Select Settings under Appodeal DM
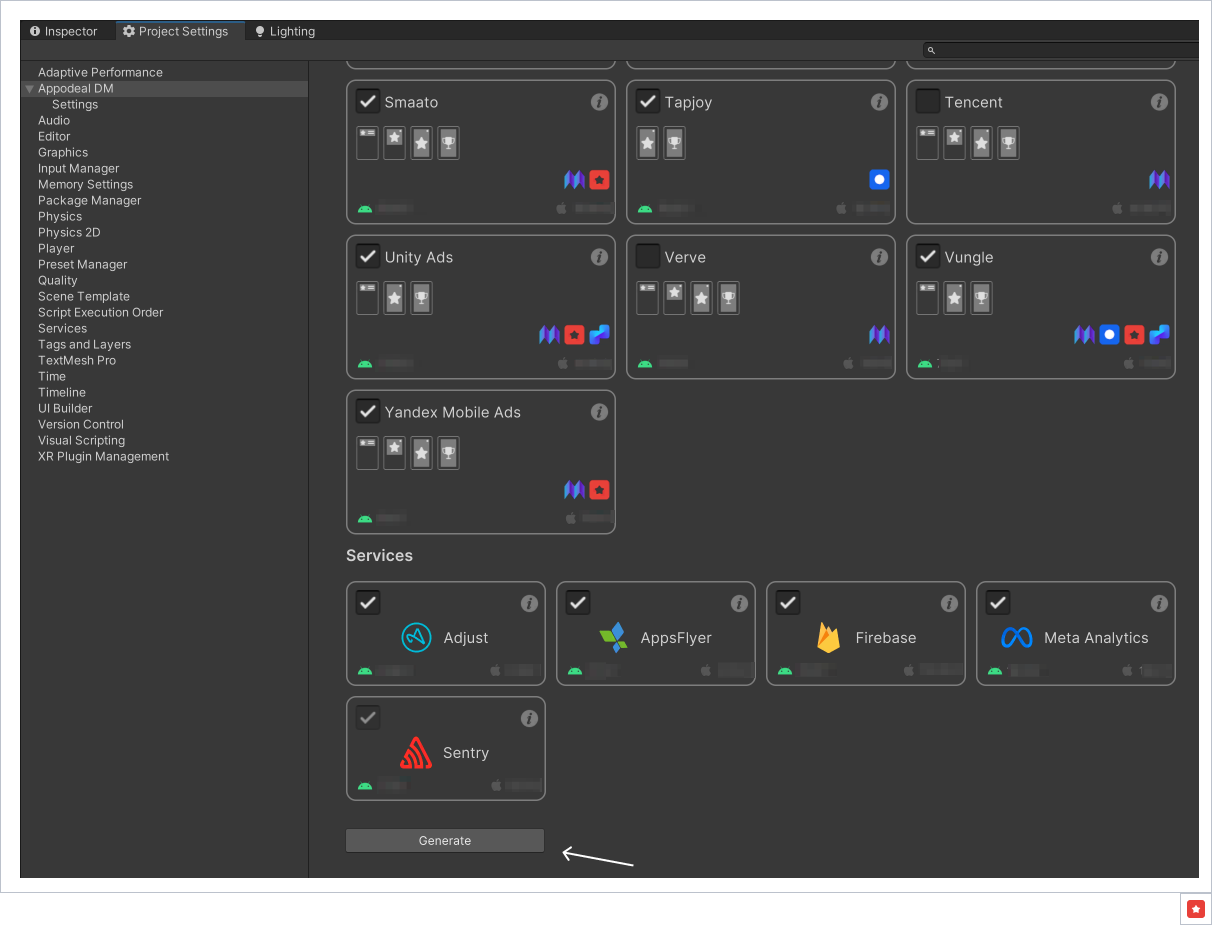This screenshot has width=1212, height=925. (75, 105)
